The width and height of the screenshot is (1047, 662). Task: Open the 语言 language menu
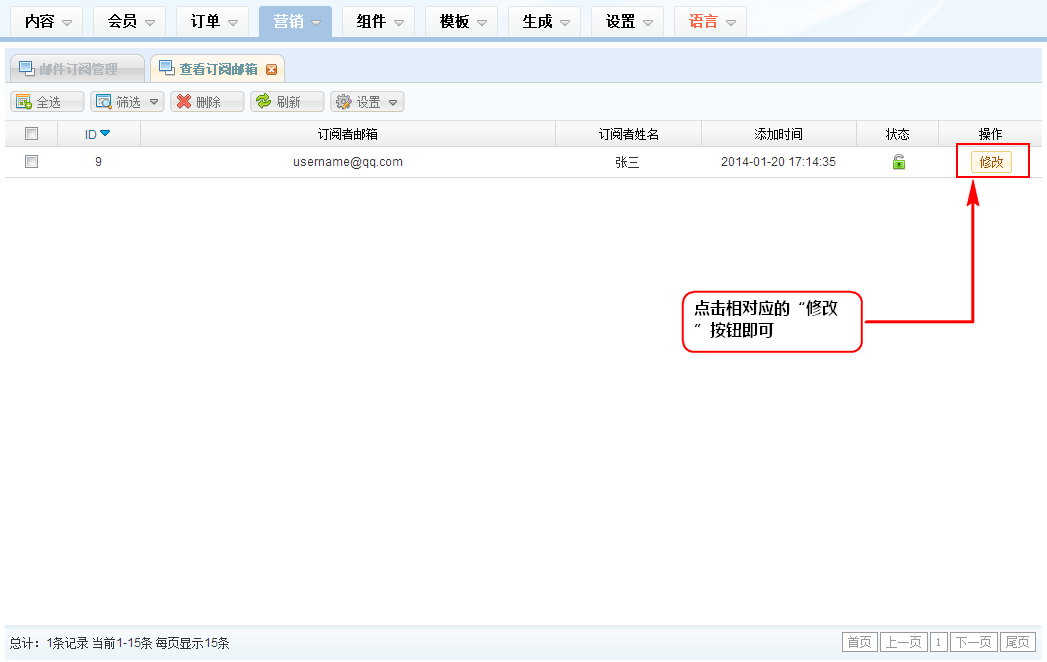point(710,21)
